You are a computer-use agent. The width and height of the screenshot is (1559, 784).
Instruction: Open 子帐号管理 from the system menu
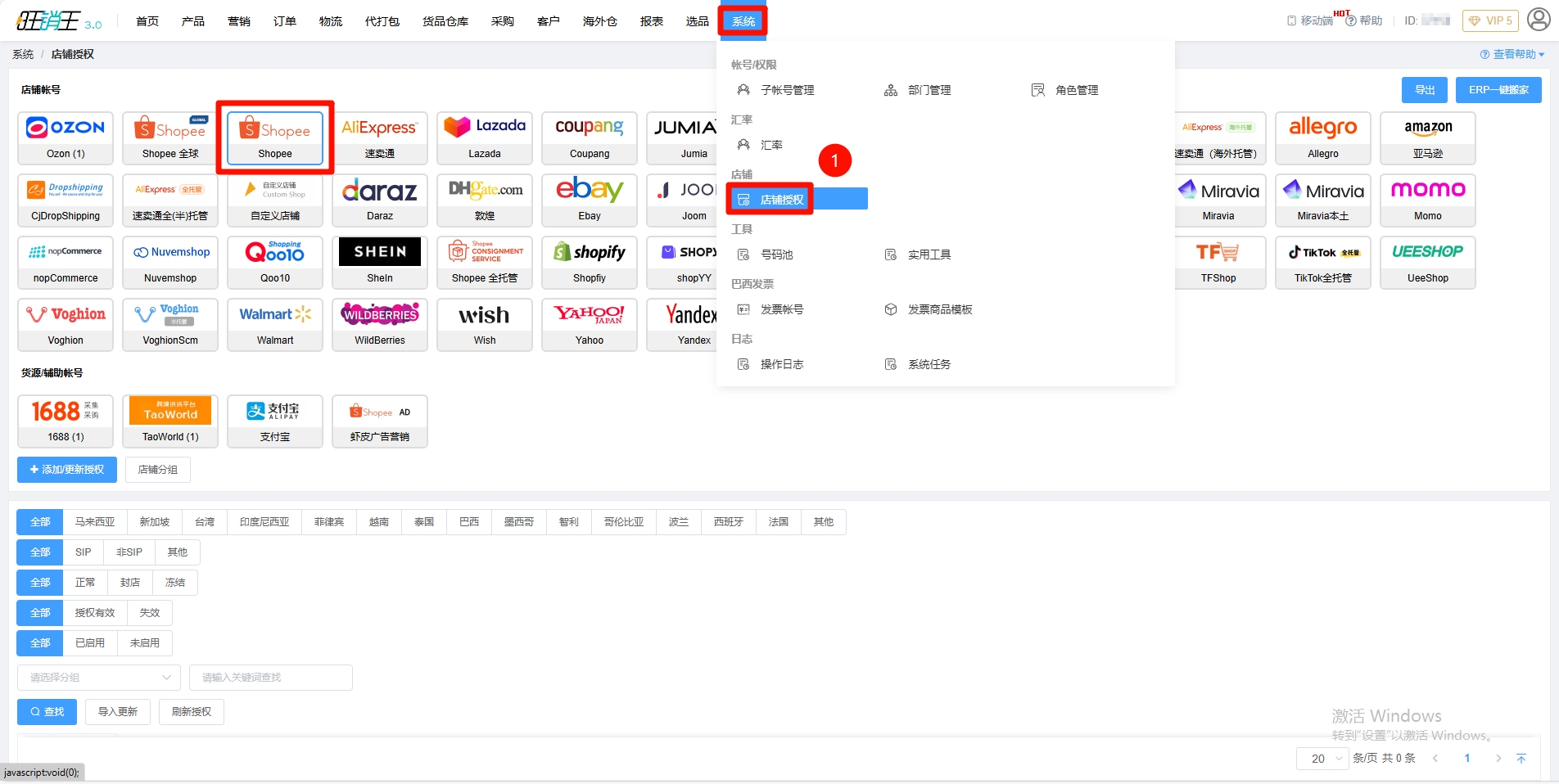[787, 90]
